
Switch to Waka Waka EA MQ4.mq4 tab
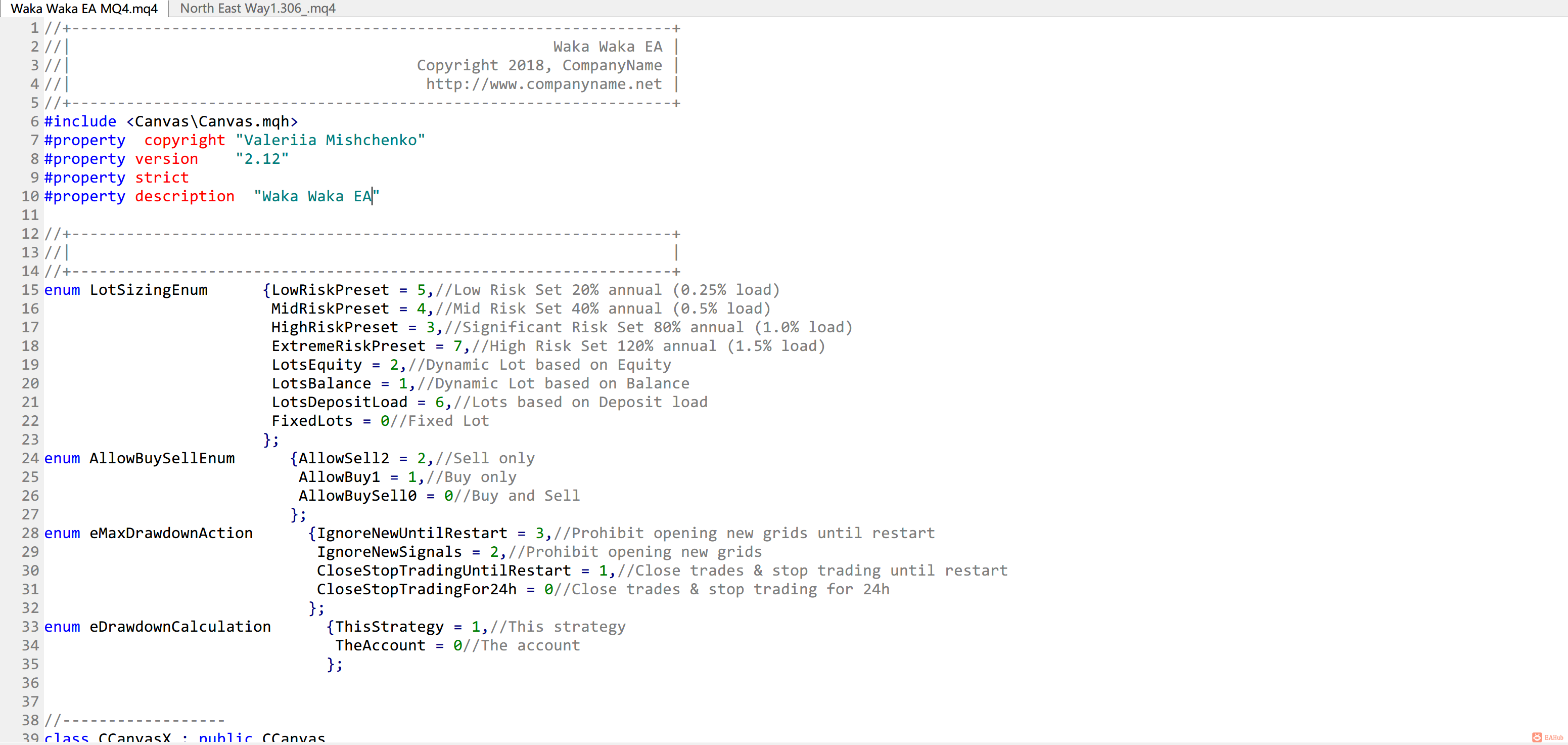pyautogui.click(x=84, y=9)
